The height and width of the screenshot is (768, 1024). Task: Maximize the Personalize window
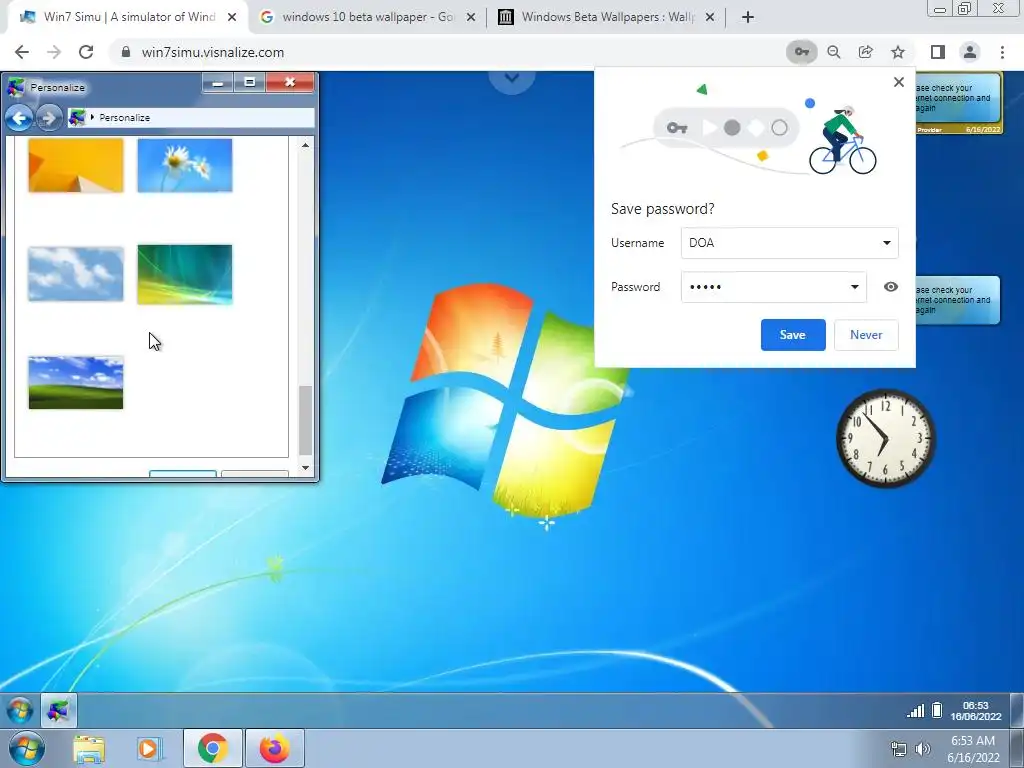(x=249, y=83)
